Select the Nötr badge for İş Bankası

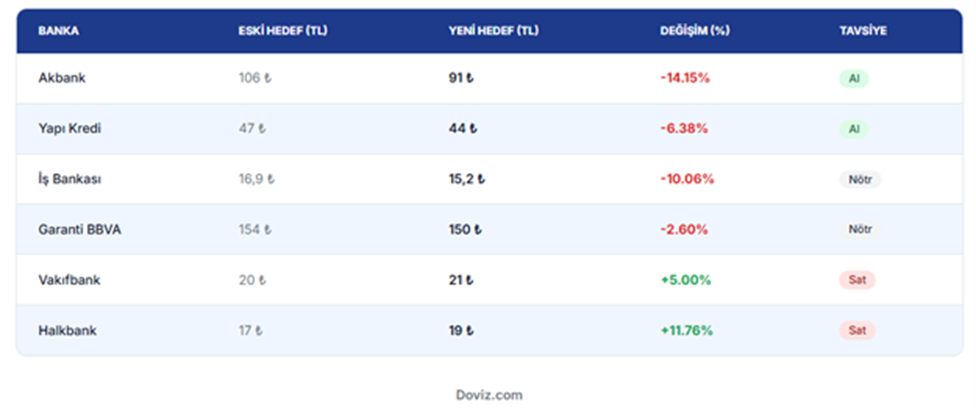click(860, 180)
